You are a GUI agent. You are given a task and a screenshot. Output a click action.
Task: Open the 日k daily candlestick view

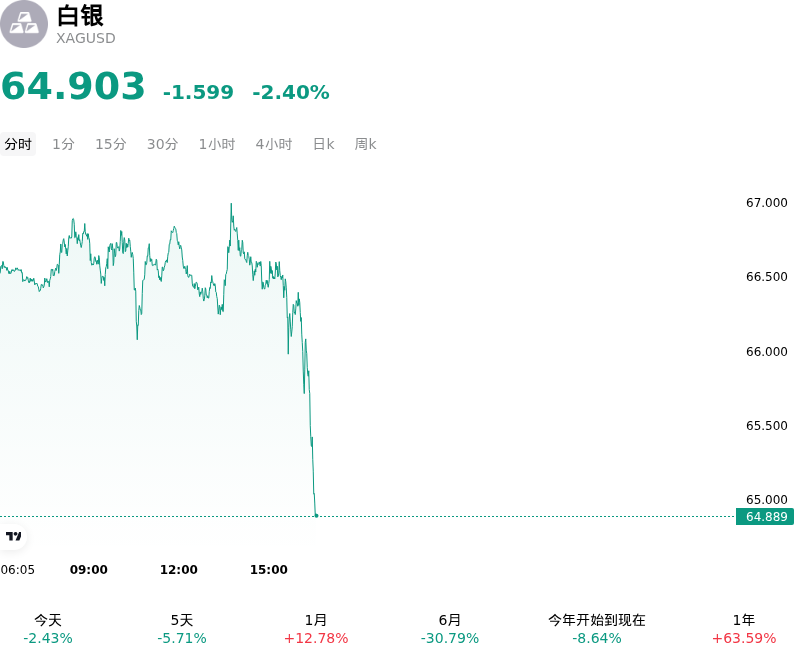(323, 144)
